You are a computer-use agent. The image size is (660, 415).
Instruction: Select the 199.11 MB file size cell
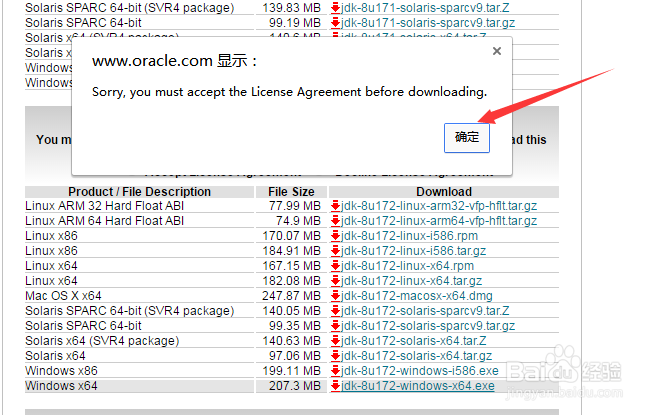point(291,371)
